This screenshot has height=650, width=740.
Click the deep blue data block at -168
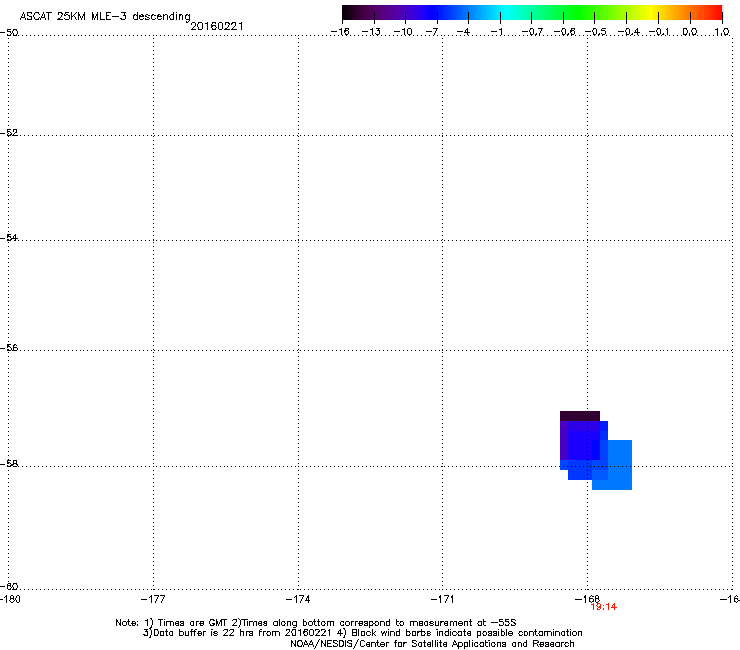pyautogui.click(x=584, y=445)
